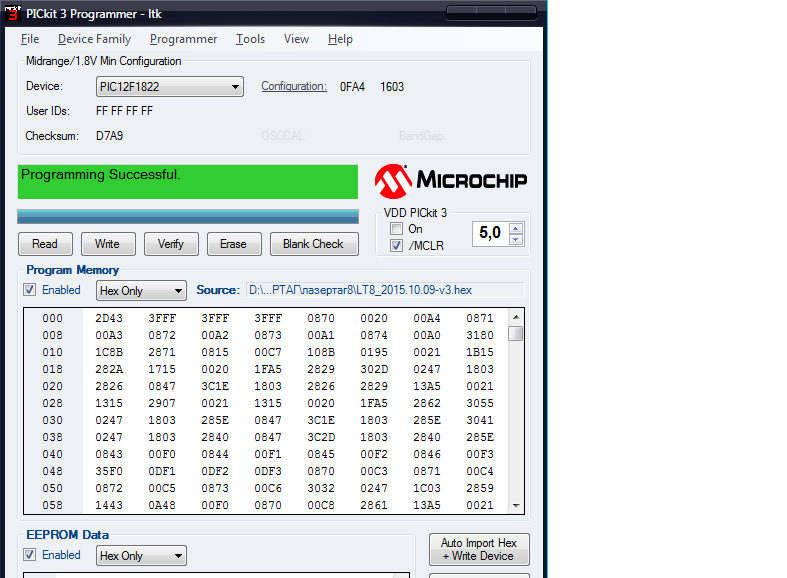Click memory cell 2862 in row 028
787x578 pixels.
tap(427, 403)
